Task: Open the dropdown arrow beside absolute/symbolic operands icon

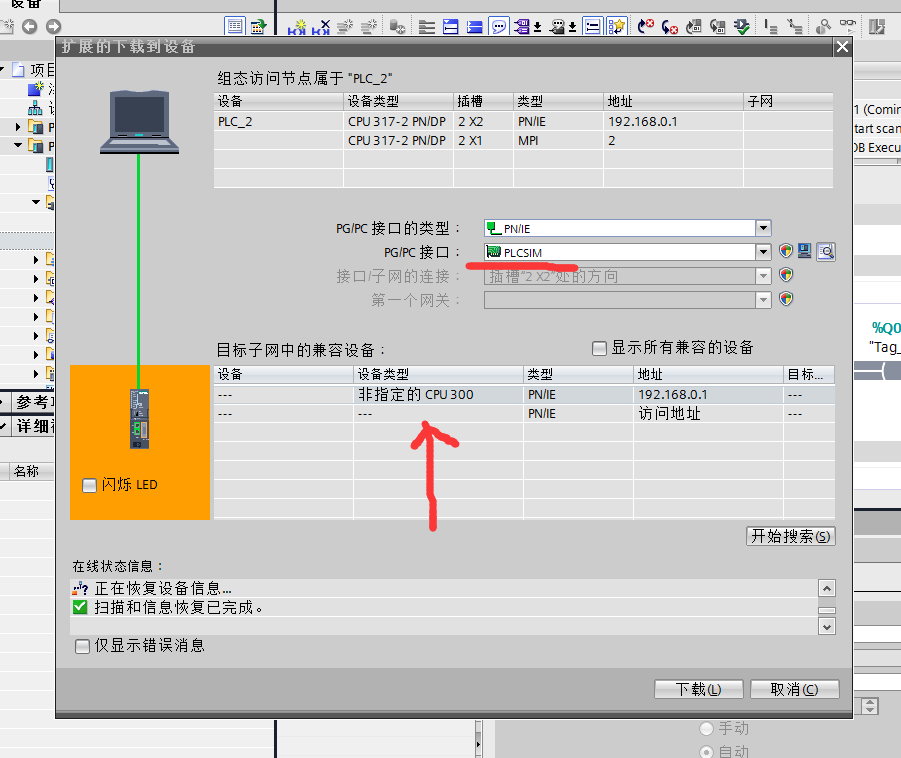Action: coord(538,27)
